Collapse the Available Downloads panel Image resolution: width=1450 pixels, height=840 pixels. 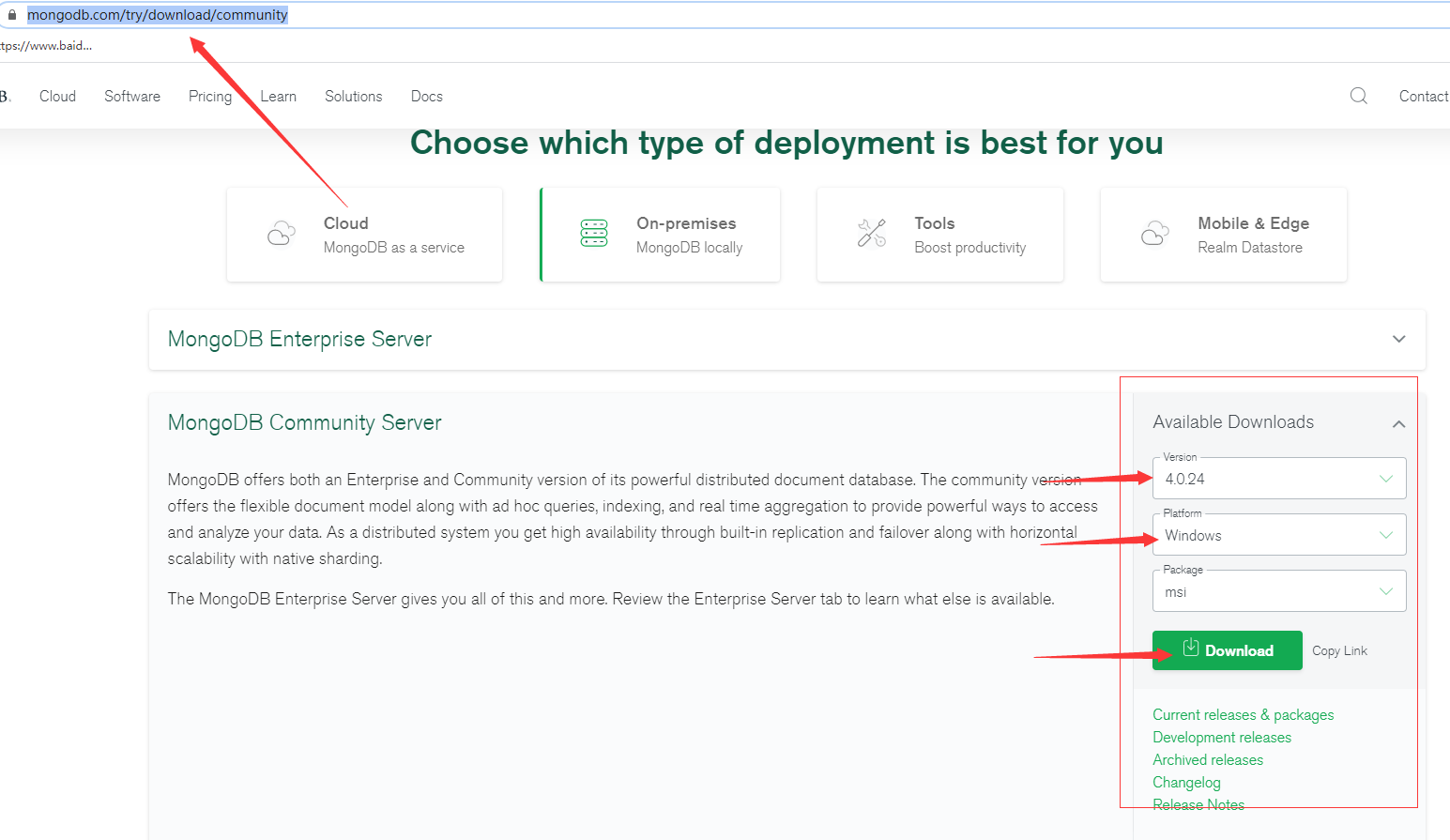point(1398,423)
